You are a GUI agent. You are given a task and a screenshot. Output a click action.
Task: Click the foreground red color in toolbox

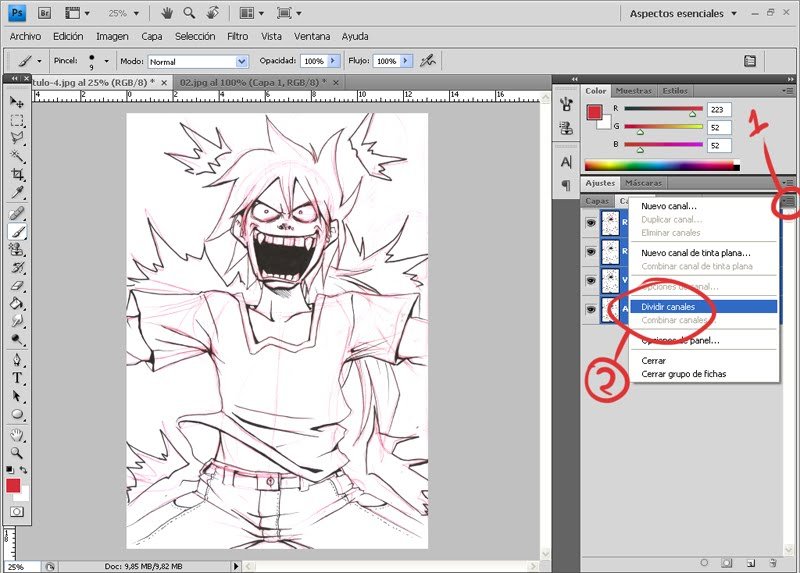click(14, 486)
